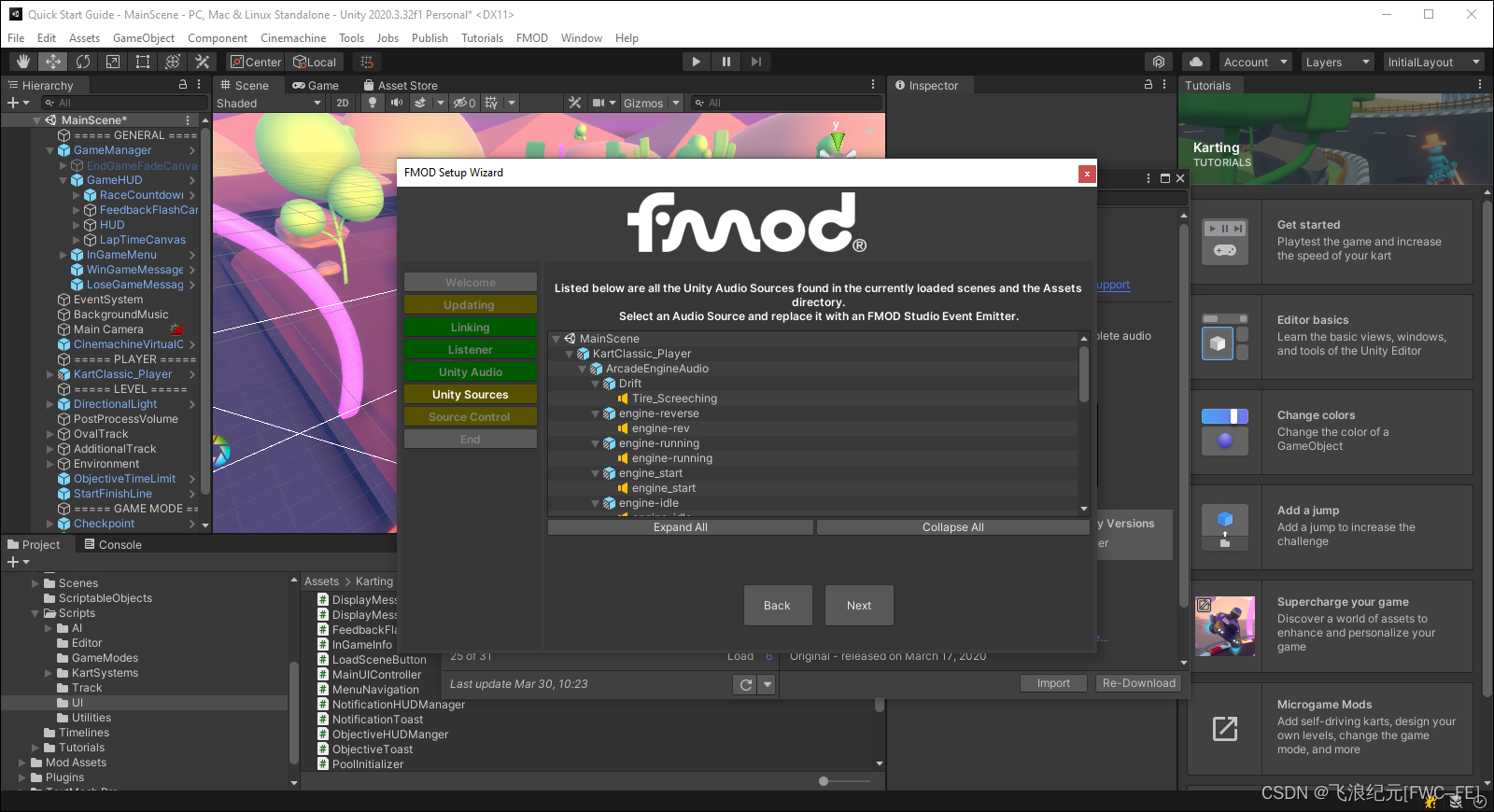Click the Back button in wizard
The image size is (1494, 812).
pos(778,606)
